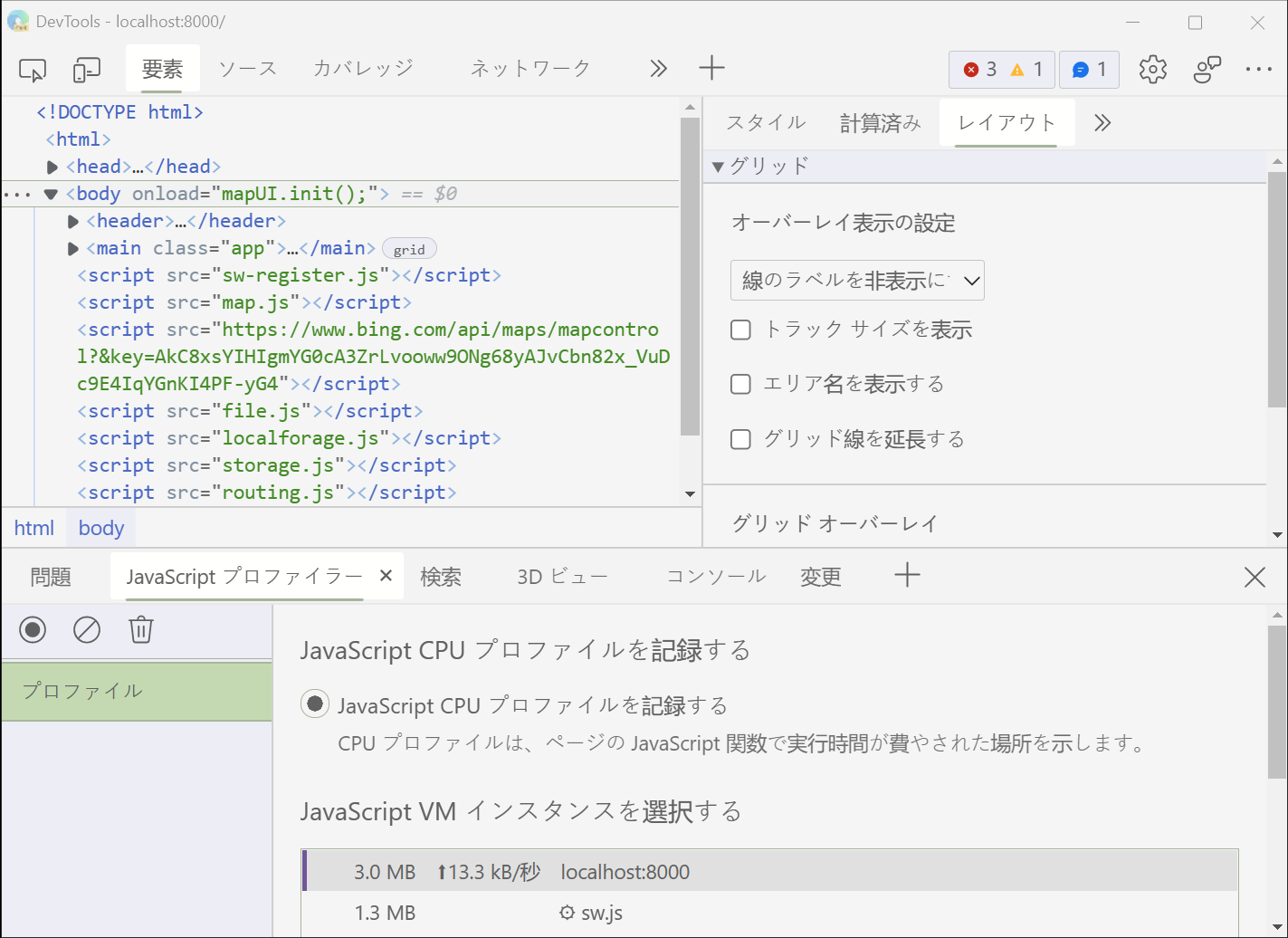Enable グリッド線を延長する
Image resolution: width=1288 pixels, height=938 pixels.
[740, 439]
